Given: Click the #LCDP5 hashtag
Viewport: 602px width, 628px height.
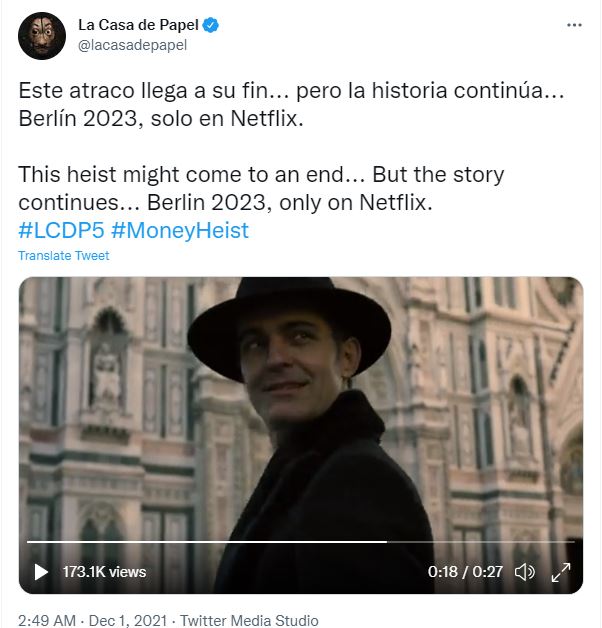Looking at the screenshot, I should click(x=58, y=230).
